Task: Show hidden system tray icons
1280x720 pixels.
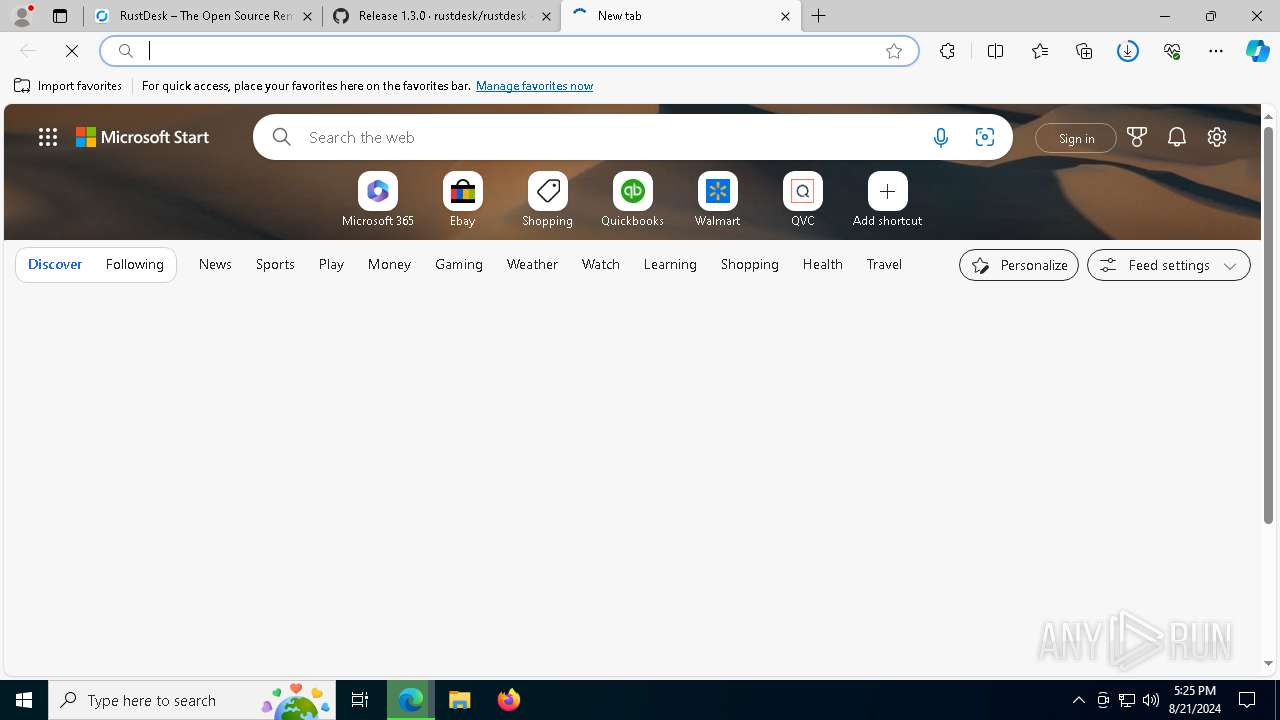Action: click(x=1078, y=700)
